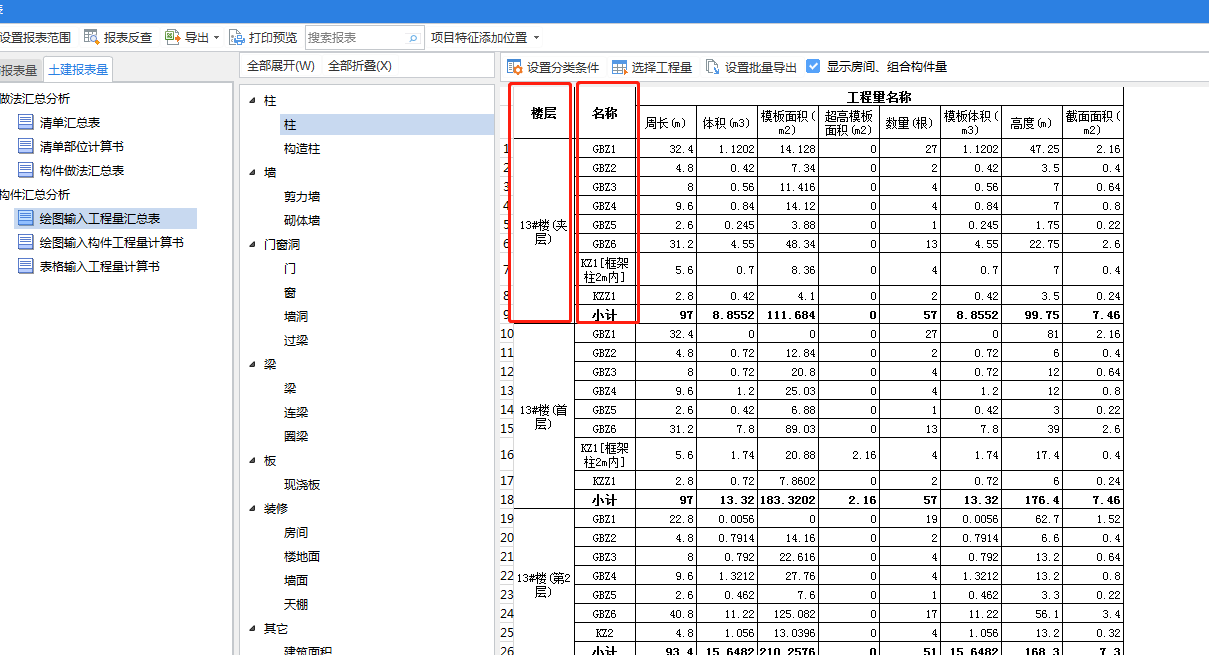The width and height of the screenshot is (1209, 655).
Task: Click the 绘图输入构件工程量计算书 report icon
Action: pos(25,242)
